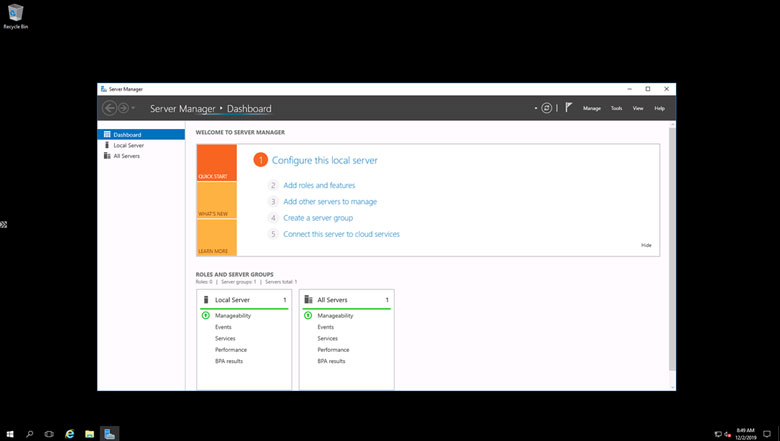The image size is (780, 441).
Task: Open the Learn More tile
Action: [216, 237]
